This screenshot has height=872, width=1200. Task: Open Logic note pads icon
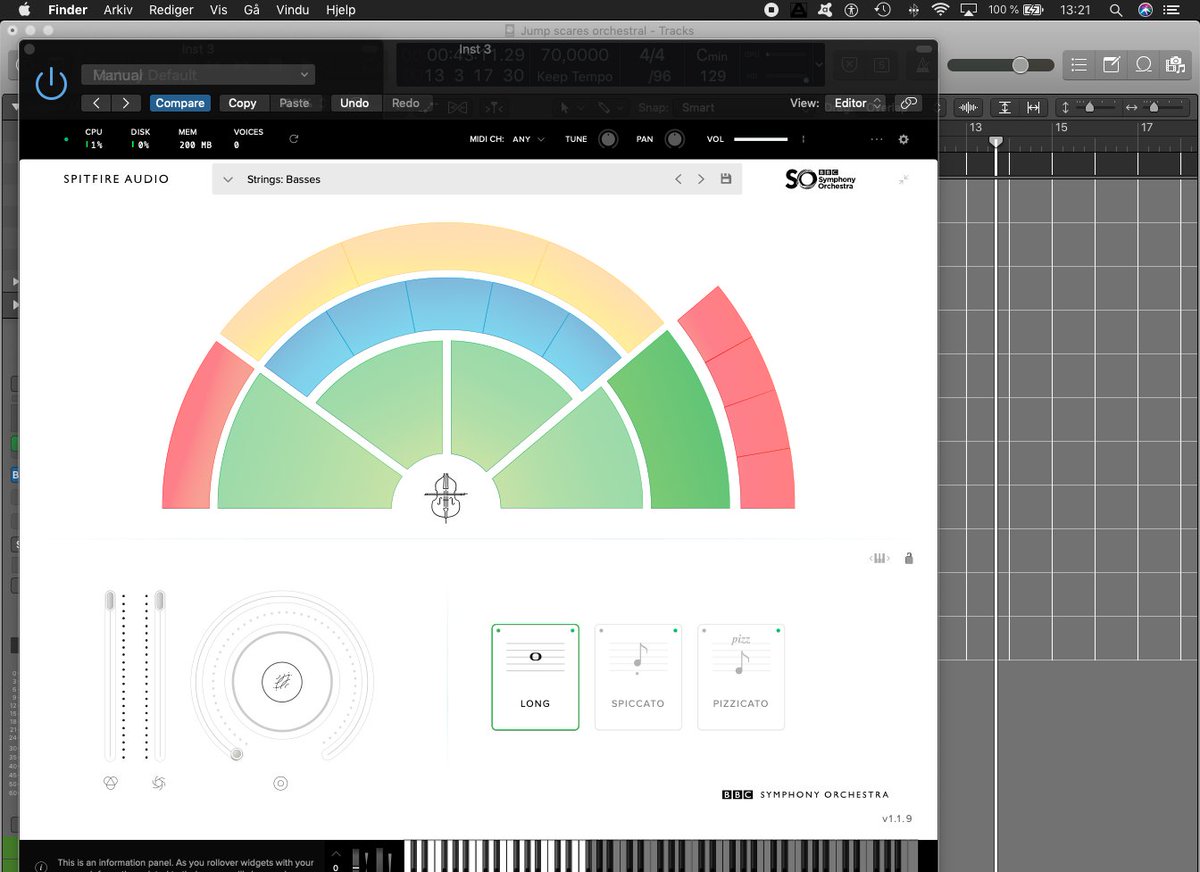click(1111, 65)
